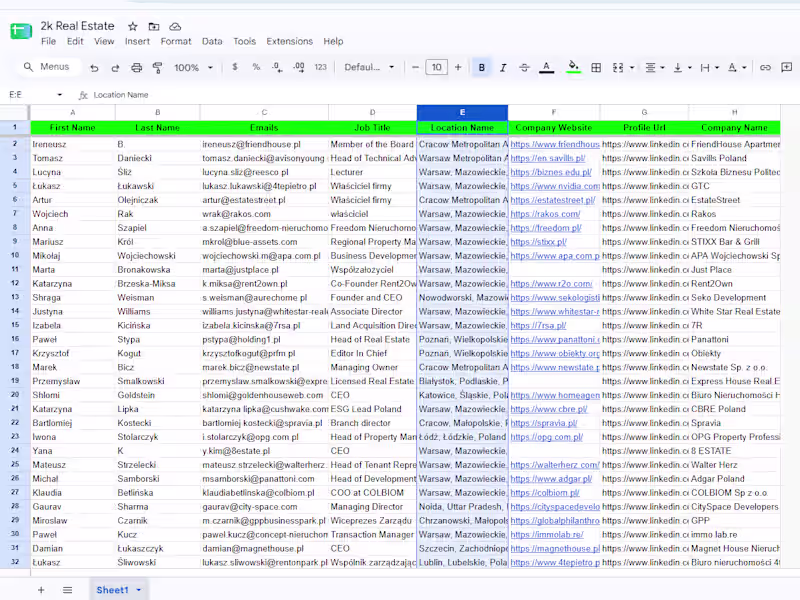
Task: Open the Format menu
Action: click(176, 41)
